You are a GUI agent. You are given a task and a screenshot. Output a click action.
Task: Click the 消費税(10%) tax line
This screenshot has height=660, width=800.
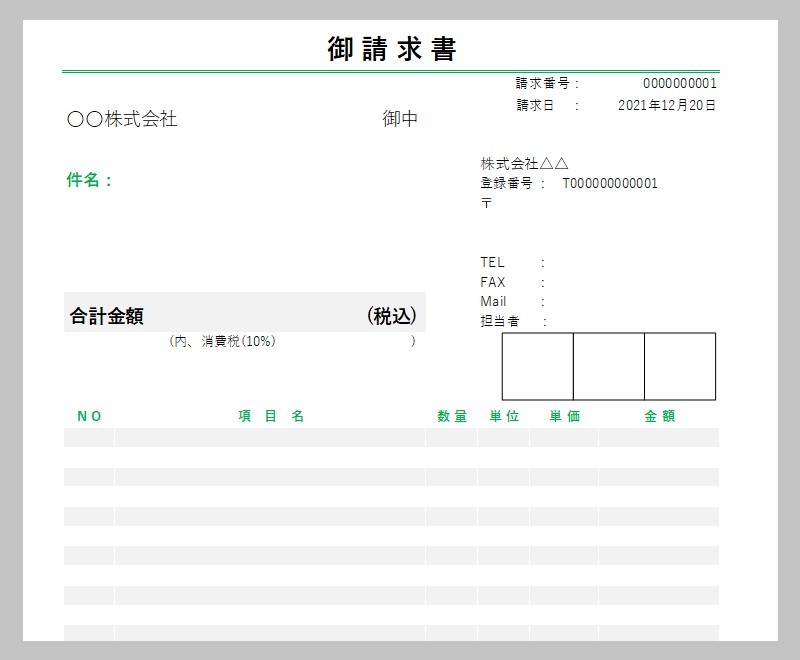click(223, 341)
